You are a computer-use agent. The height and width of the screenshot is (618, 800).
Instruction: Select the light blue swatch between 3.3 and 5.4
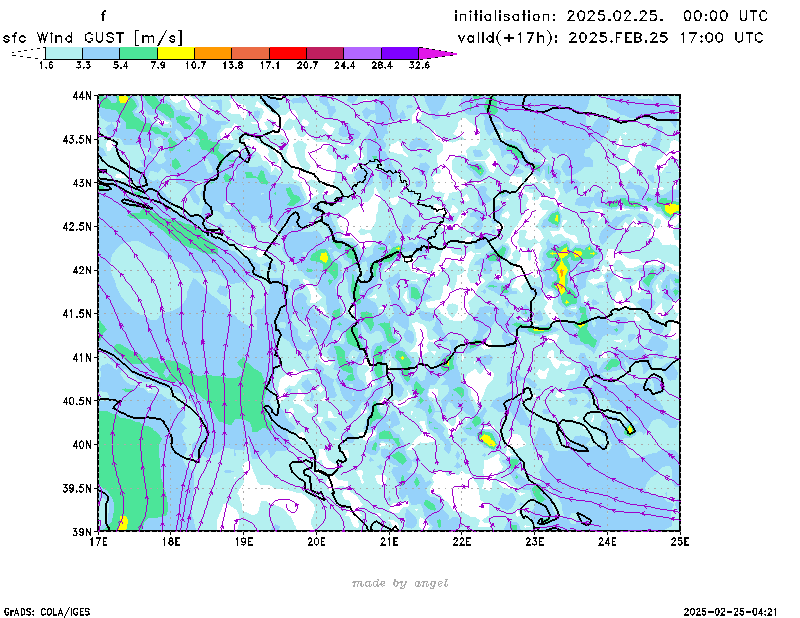tap(101, 52)
